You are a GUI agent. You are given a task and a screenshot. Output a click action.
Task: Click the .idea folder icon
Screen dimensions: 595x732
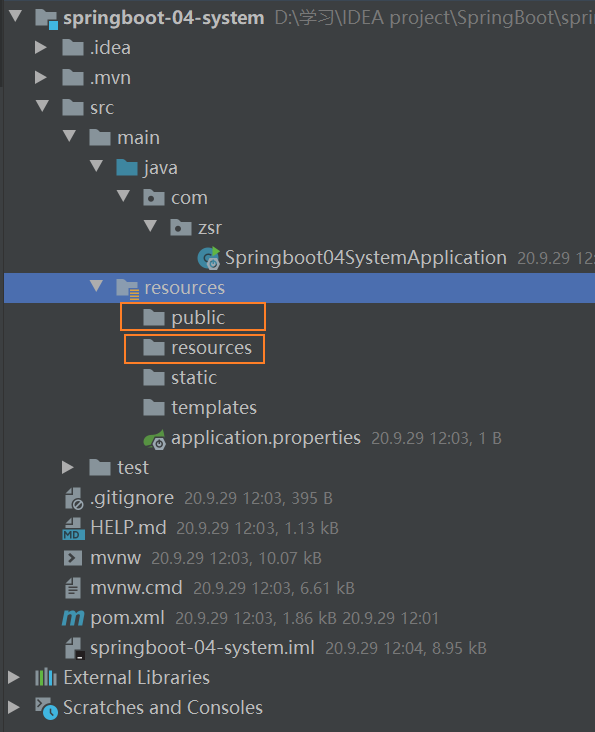click(x=73, y=47)
